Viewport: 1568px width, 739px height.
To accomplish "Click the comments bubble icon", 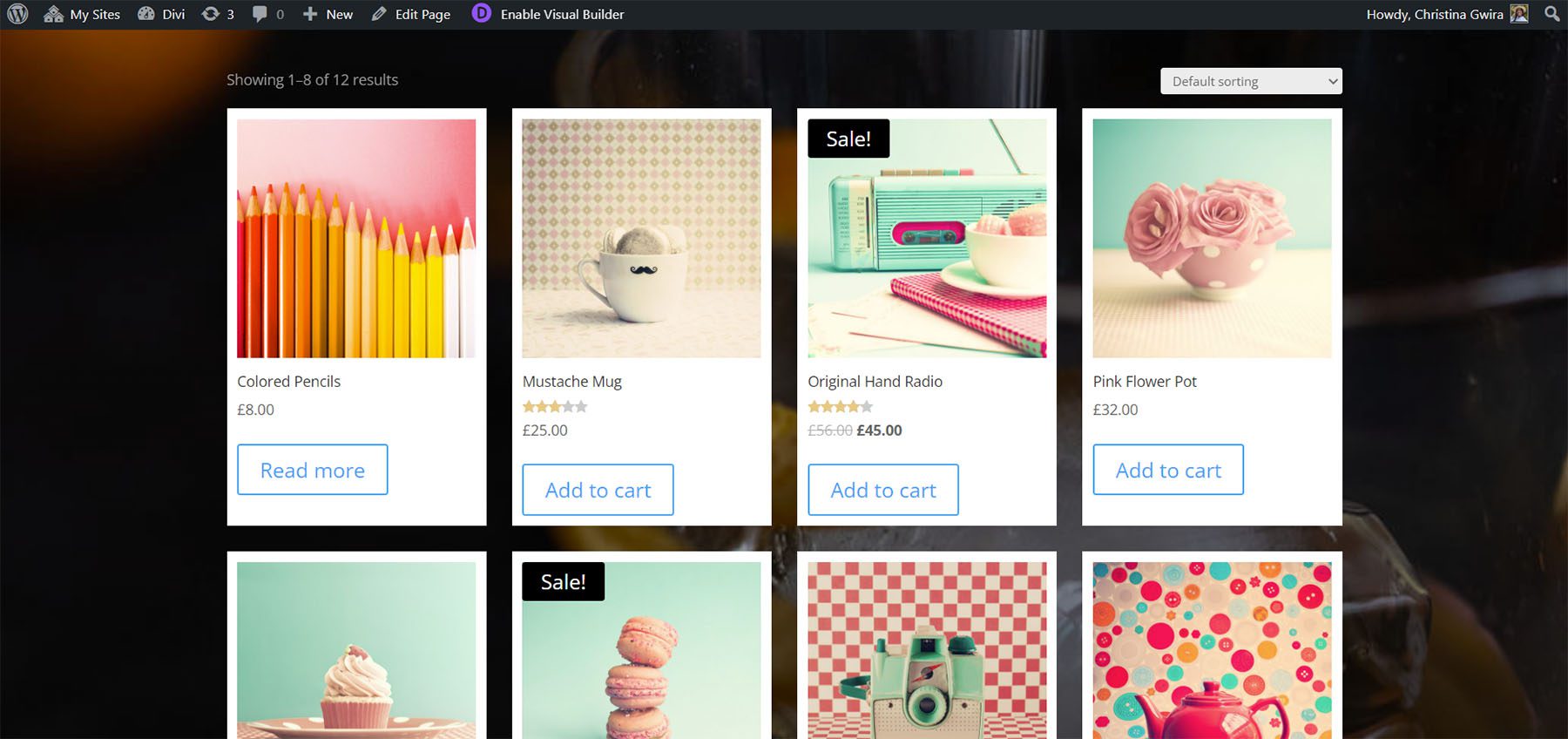I will (260, 13).
